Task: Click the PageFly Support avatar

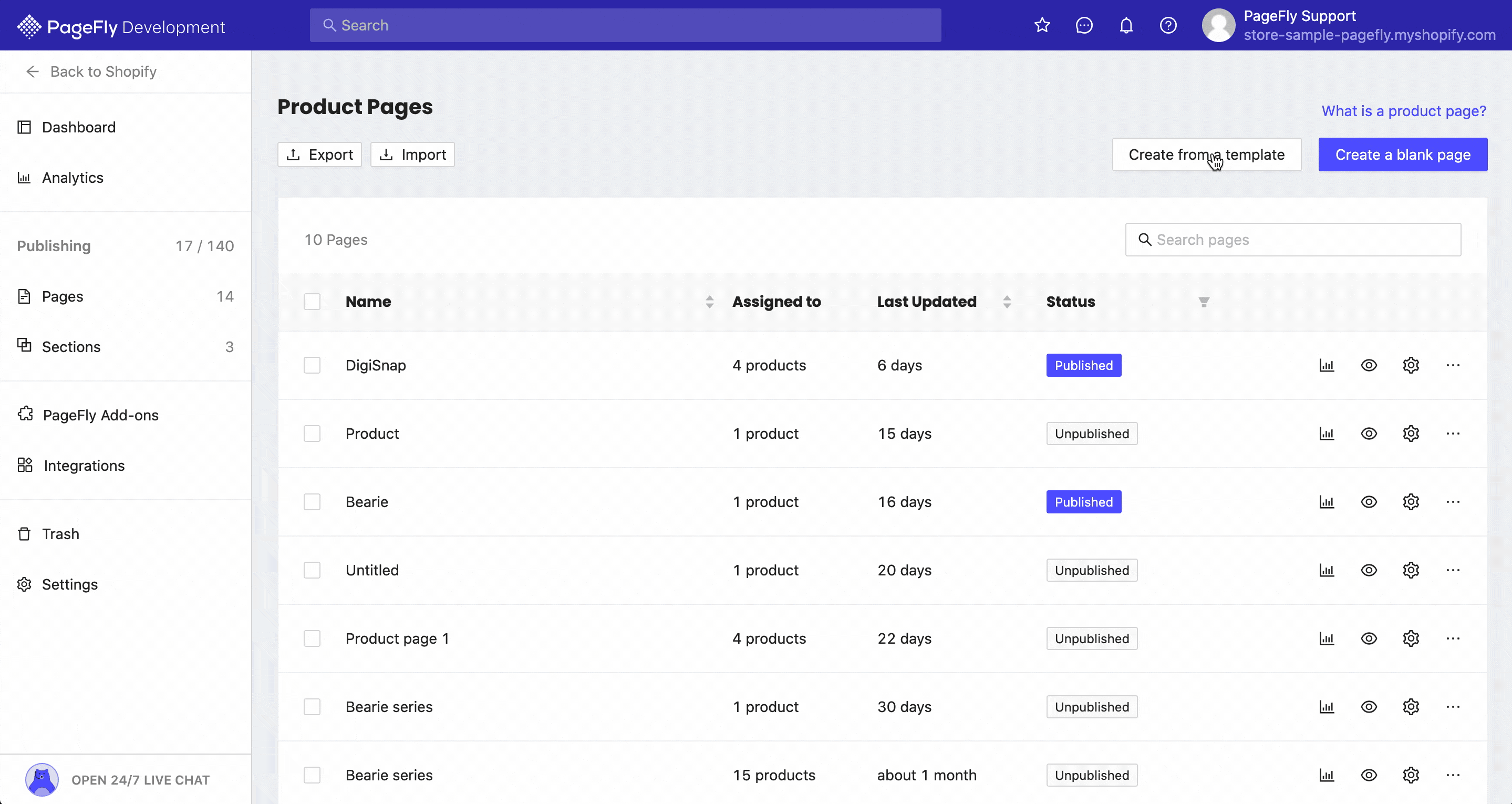Action: pos(1218,25)
